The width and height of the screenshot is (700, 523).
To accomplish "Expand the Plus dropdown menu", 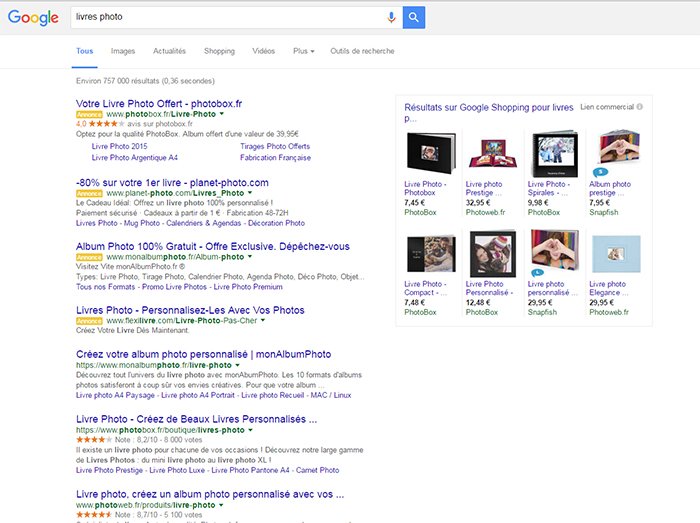I will [304, 51].
